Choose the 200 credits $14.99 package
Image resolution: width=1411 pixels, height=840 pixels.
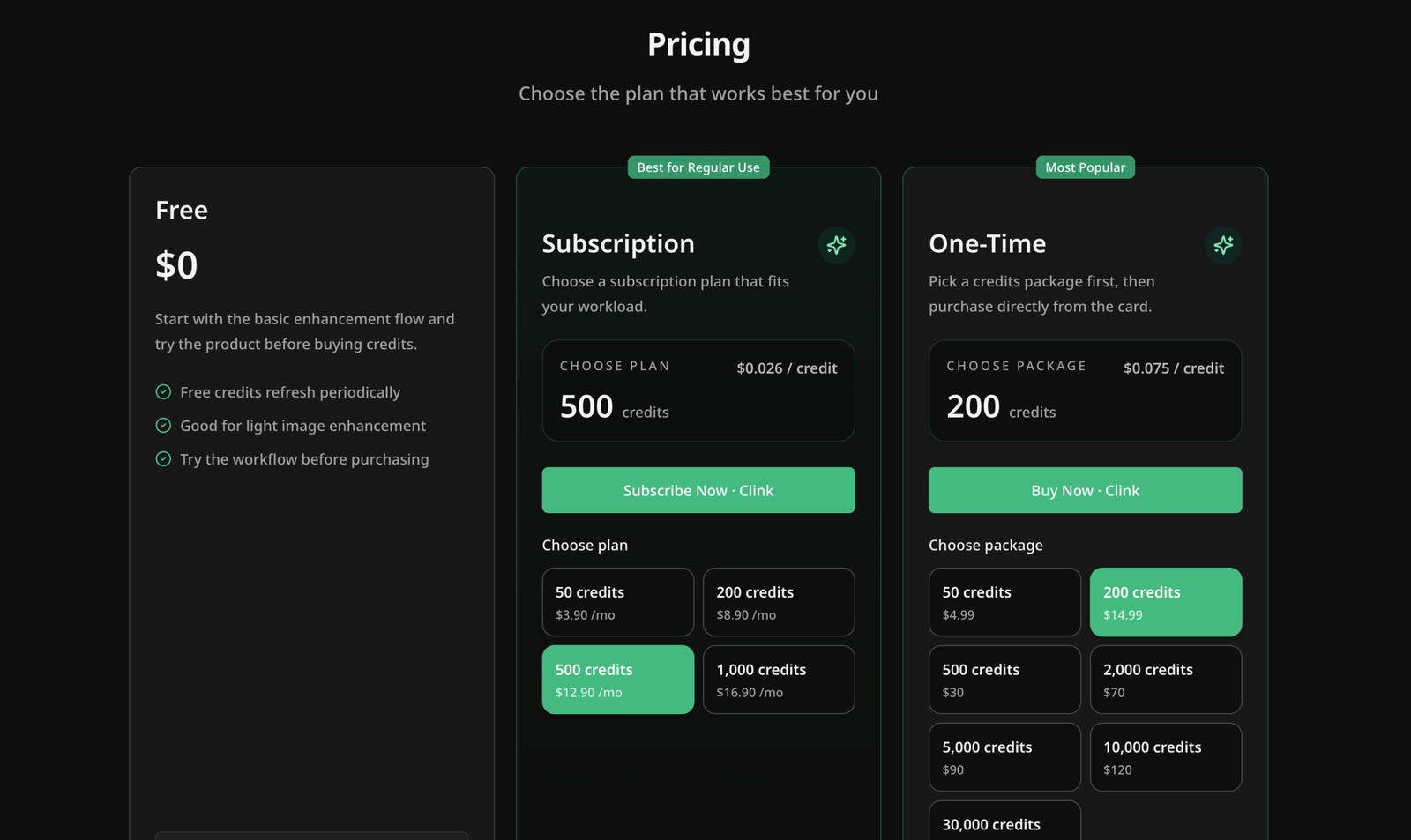click(1166, 602)
